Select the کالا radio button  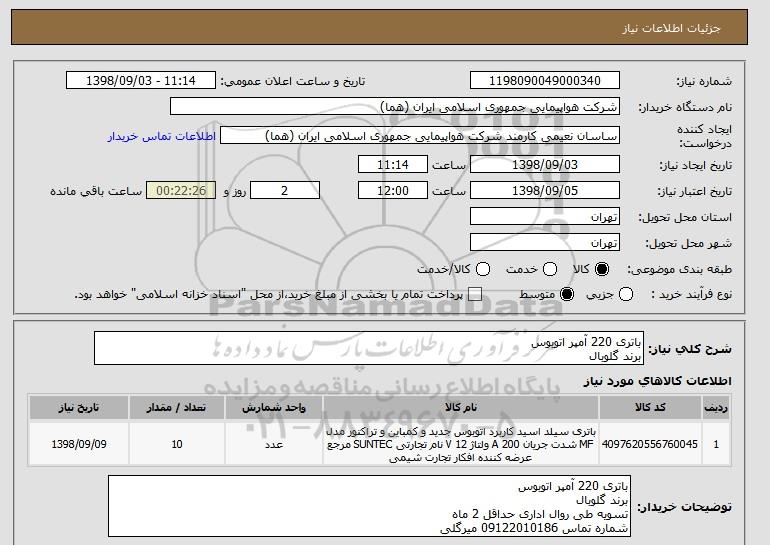[601, 269]
